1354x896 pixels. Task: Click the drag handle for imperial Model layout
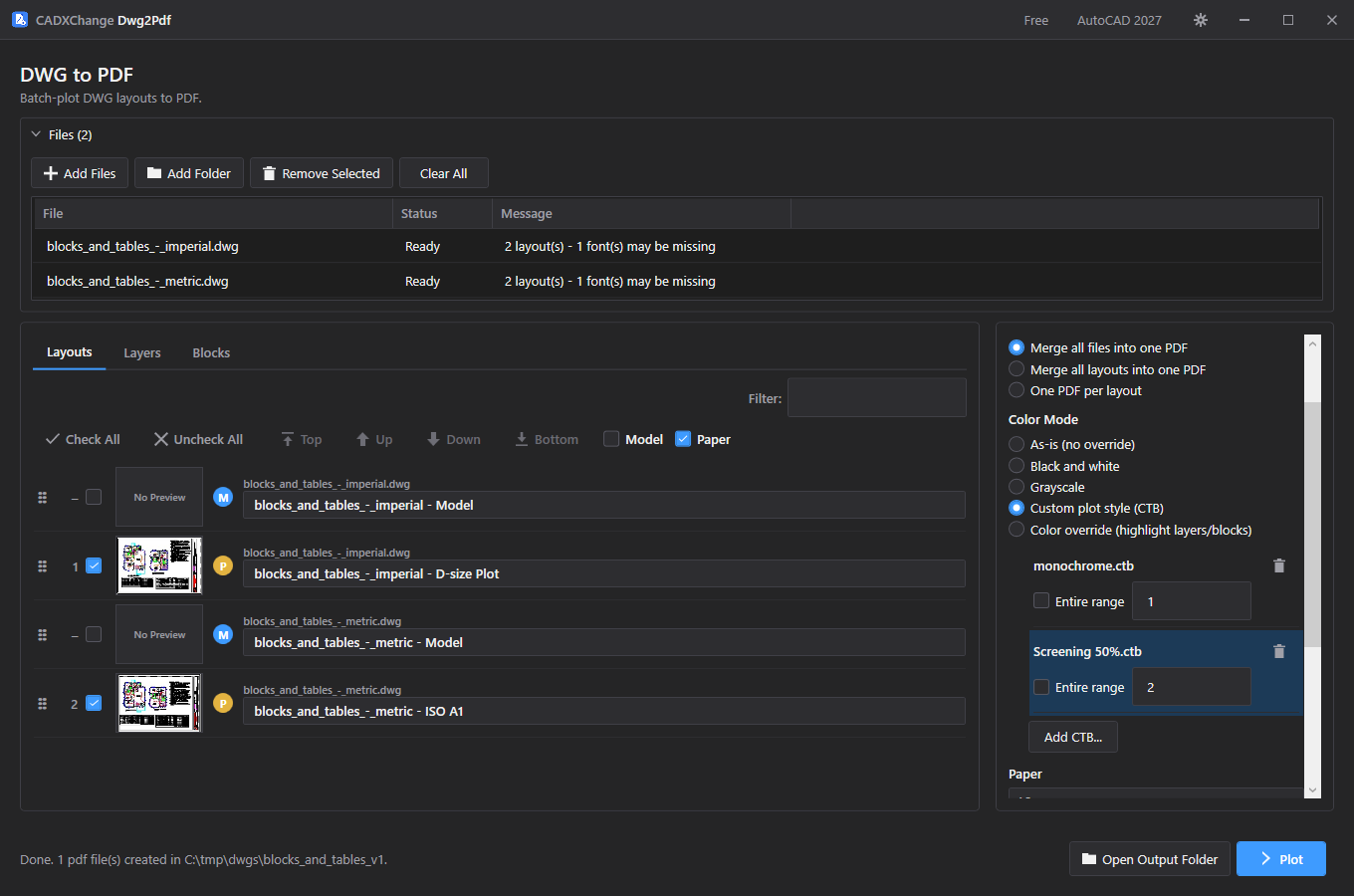(x=42, y=497)
